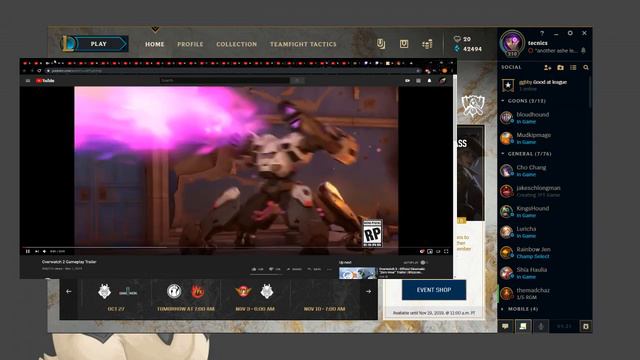Viewport: 640px width, 360px height.
Task: Show next matches with right arrow
Action: [369, 291]
